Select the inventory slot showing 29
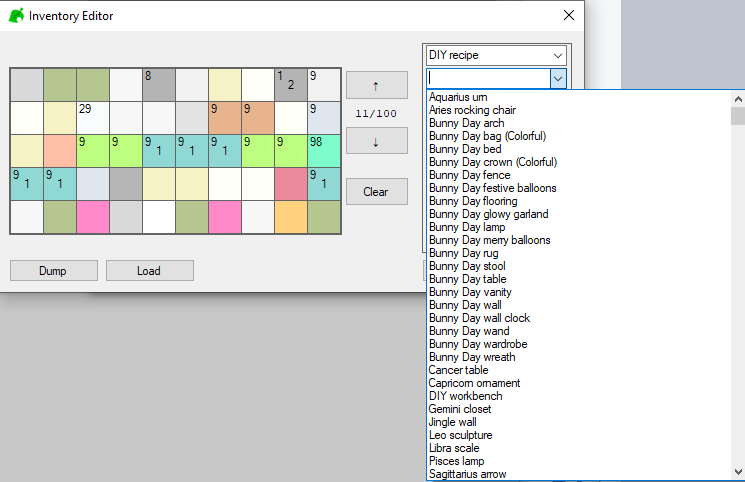 [x=93, y=118]
